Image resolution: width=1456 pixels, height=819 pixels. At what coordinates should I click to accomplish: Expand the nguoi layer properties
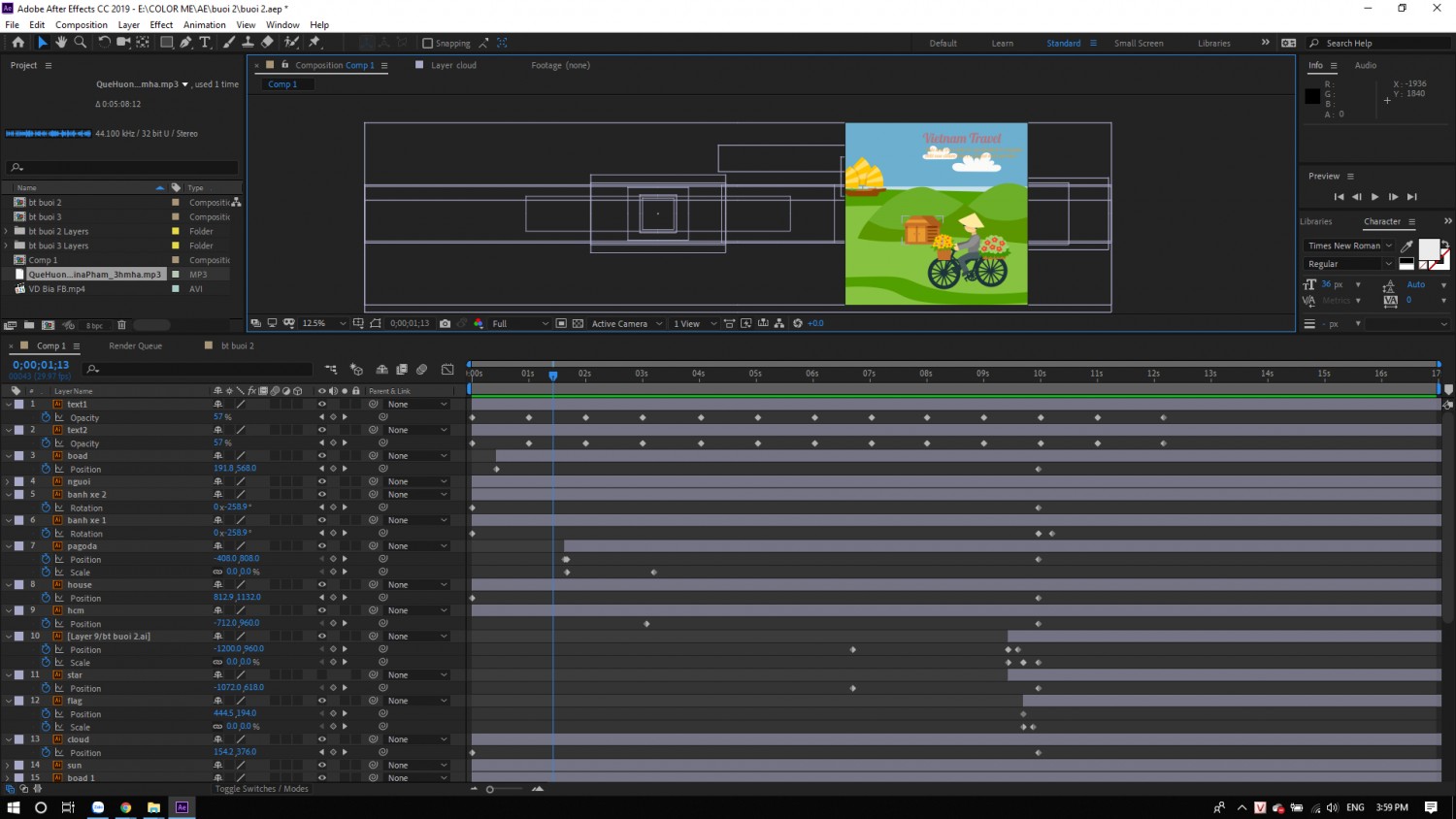click(8, 481)
